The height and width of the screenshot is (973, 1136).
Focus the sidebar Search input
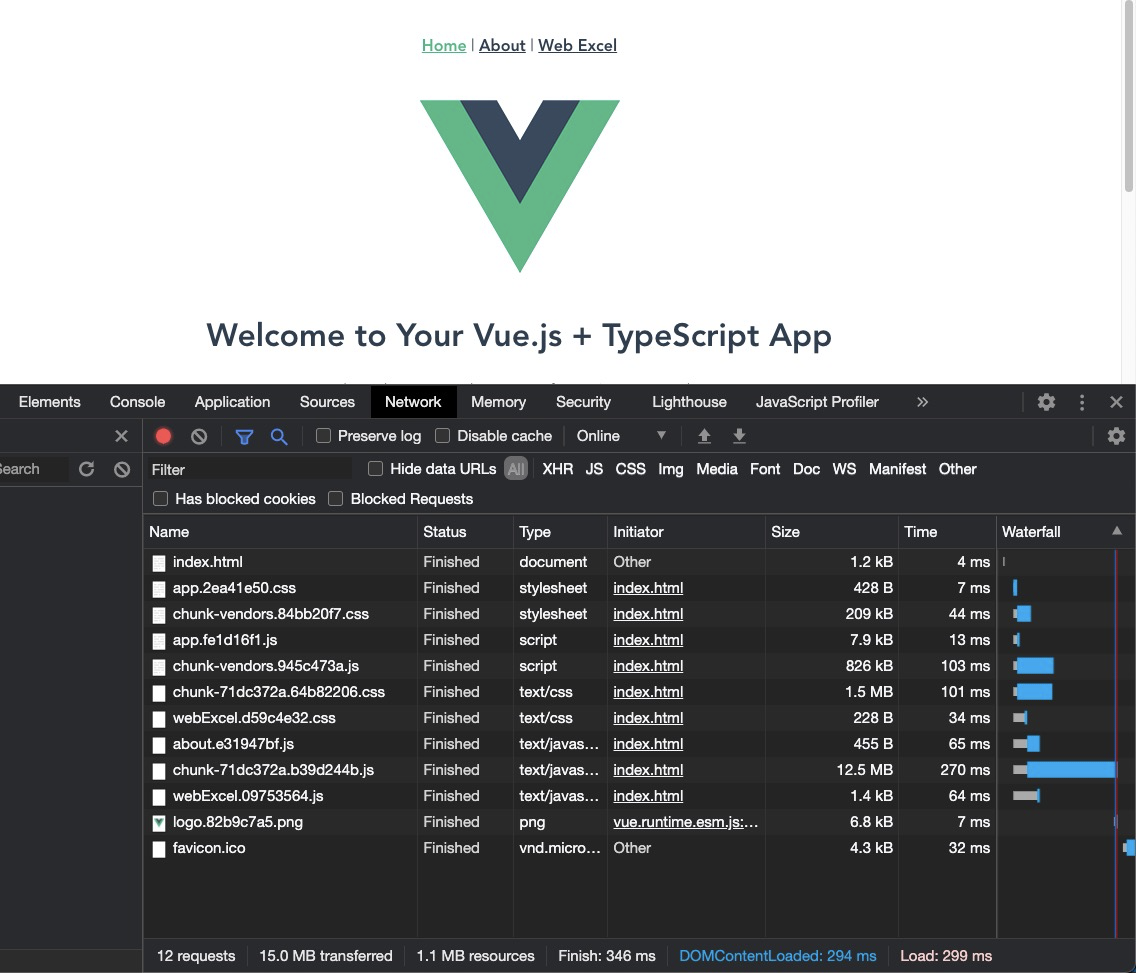click(x=33, y=469)
